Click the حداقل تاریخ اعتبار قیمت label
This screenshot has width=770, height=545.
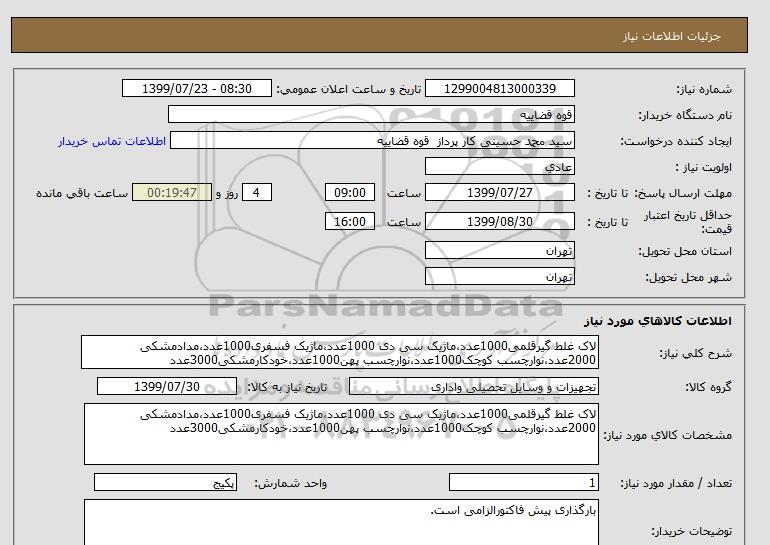(688, 222)
